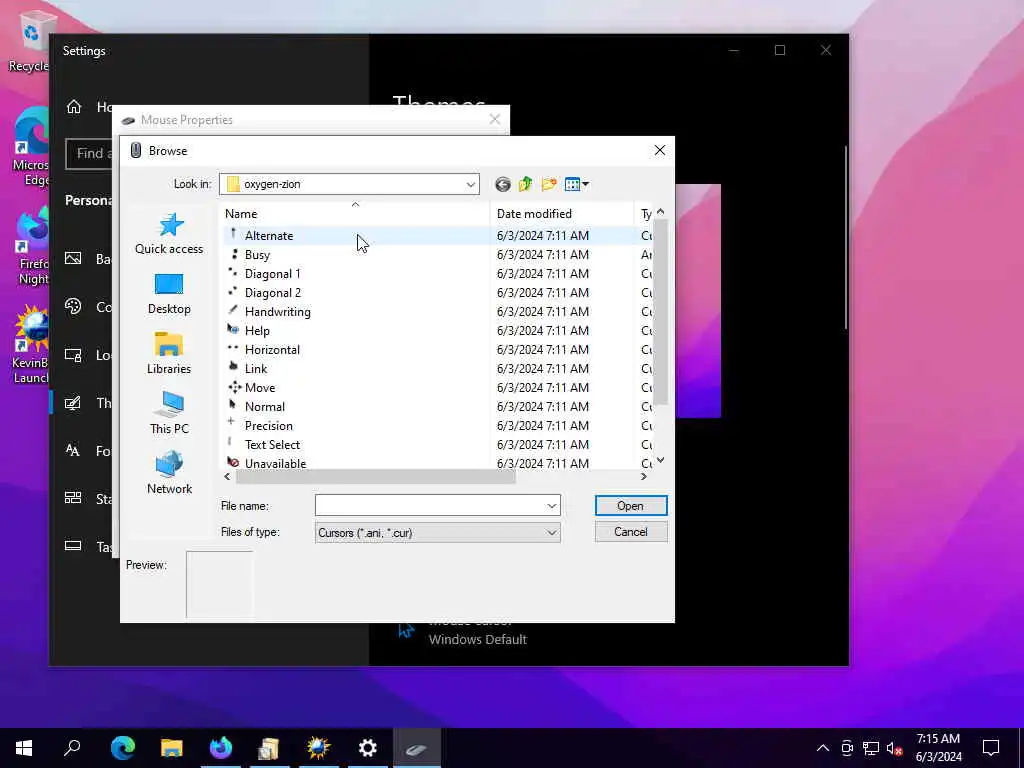The width and height of the screenshot is (1024, 768).
Task: Open the View Menu icon dropdown
Action: [x=577, y=184]
